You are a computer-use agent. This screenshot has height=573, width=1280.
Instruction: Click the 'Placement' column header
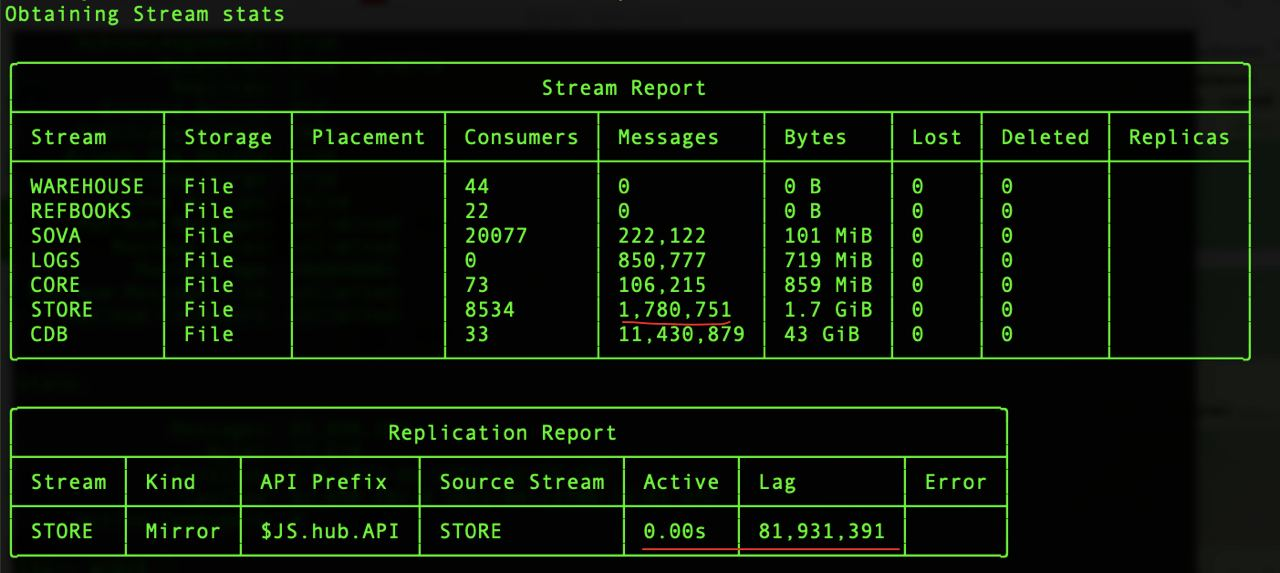[368, 137]
